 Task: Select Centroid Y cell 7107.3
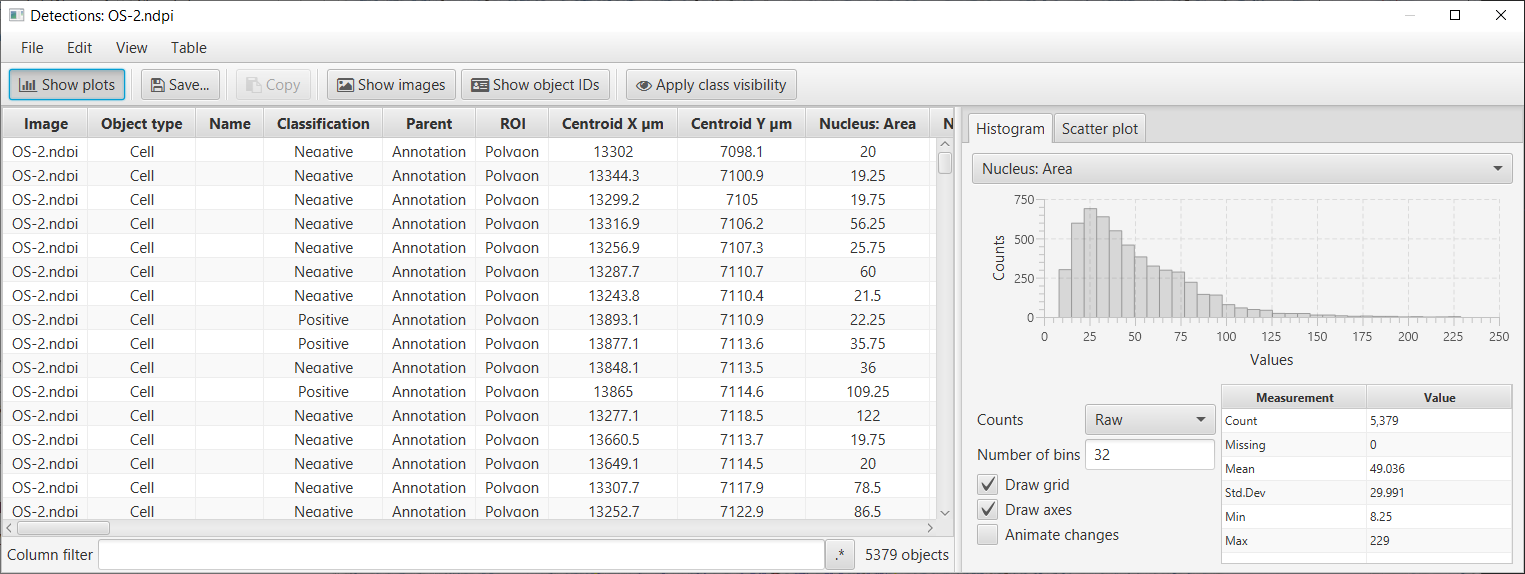tap(741, 248)
